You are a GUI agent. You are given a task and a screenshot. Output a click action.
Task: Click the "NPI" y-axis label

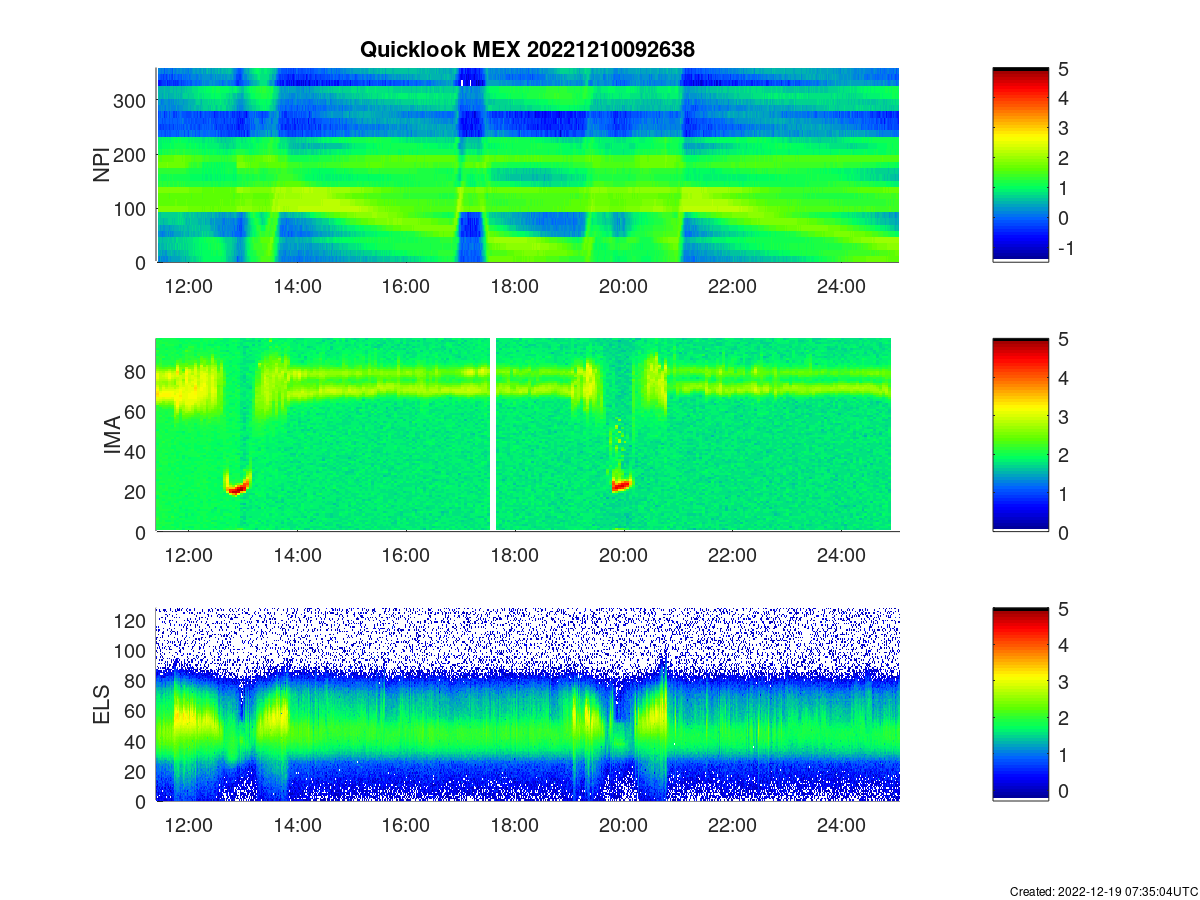pos(101,165)
